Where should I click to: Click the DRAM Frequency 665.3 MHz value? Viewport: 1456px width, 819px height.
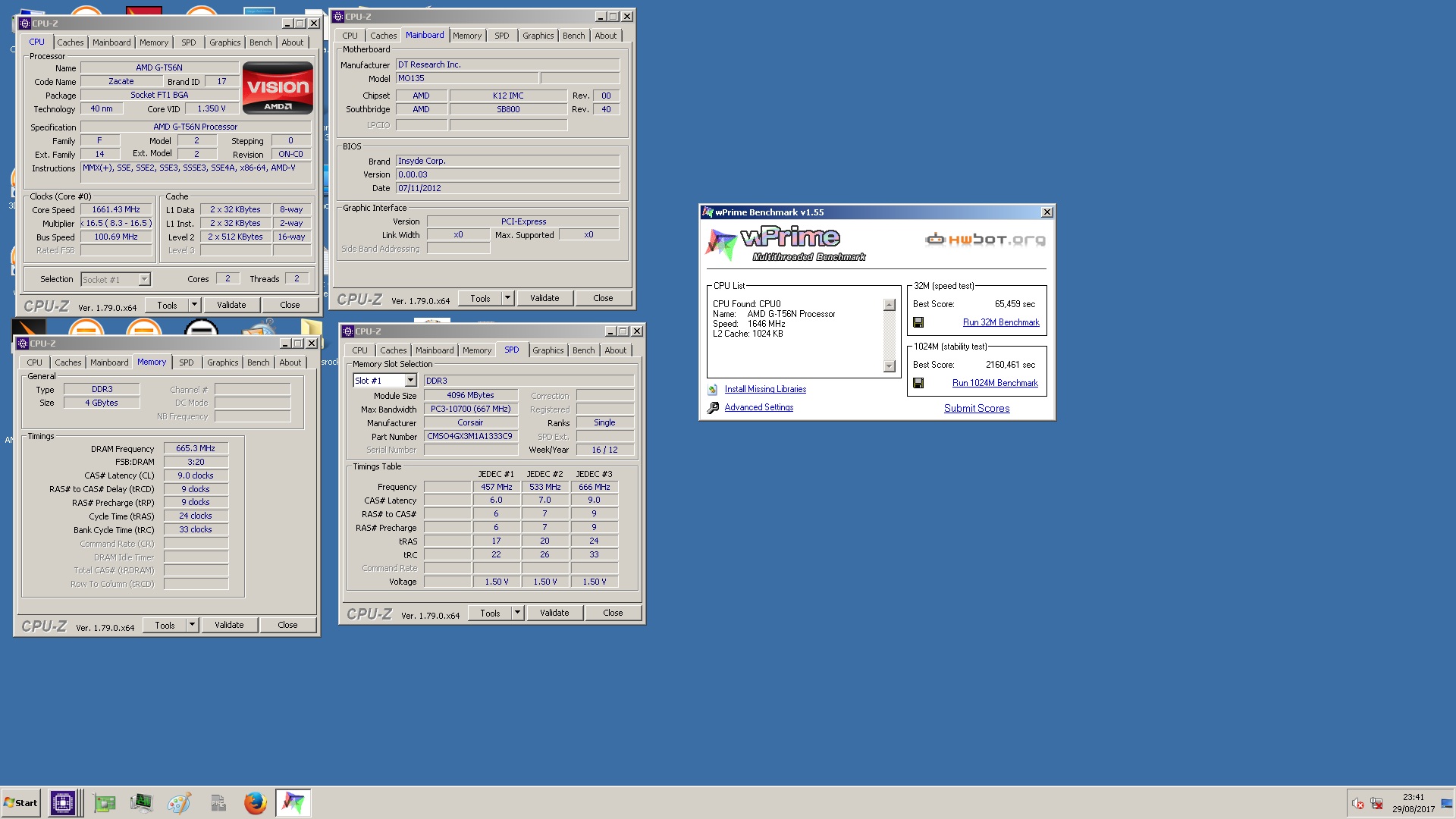coord(196,448)
